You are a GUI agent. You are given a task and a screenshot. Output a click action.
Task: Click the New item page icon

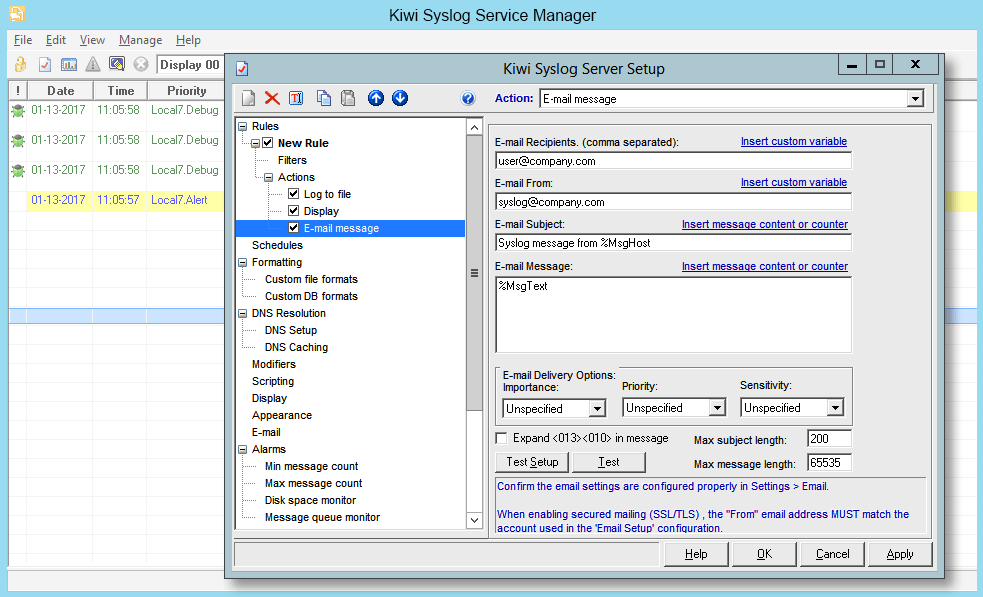pyautogui.click(x=248, y=98)
